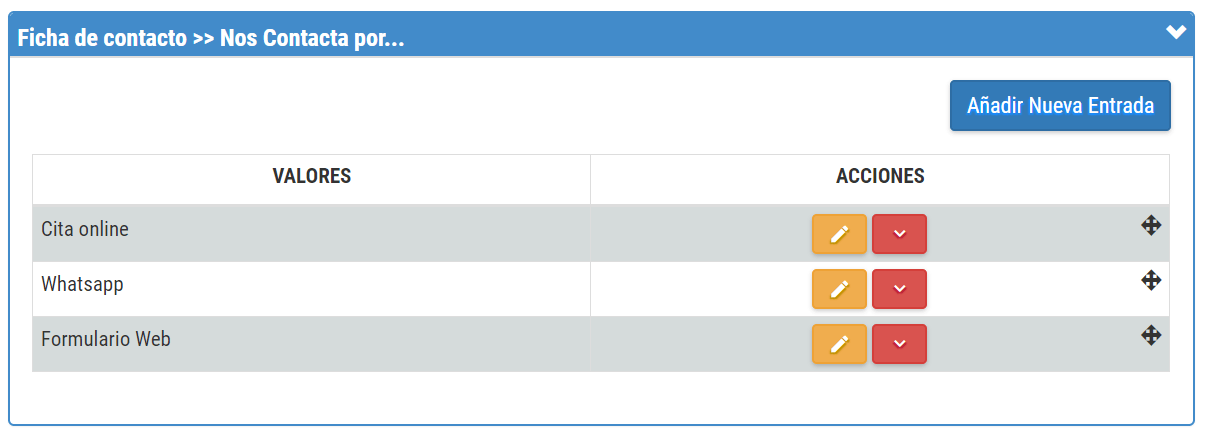Image resolution: width=1205 pixels, height=430 pixels.
Task: Open the red dropdown for Formulario Web
Action: 899,344
